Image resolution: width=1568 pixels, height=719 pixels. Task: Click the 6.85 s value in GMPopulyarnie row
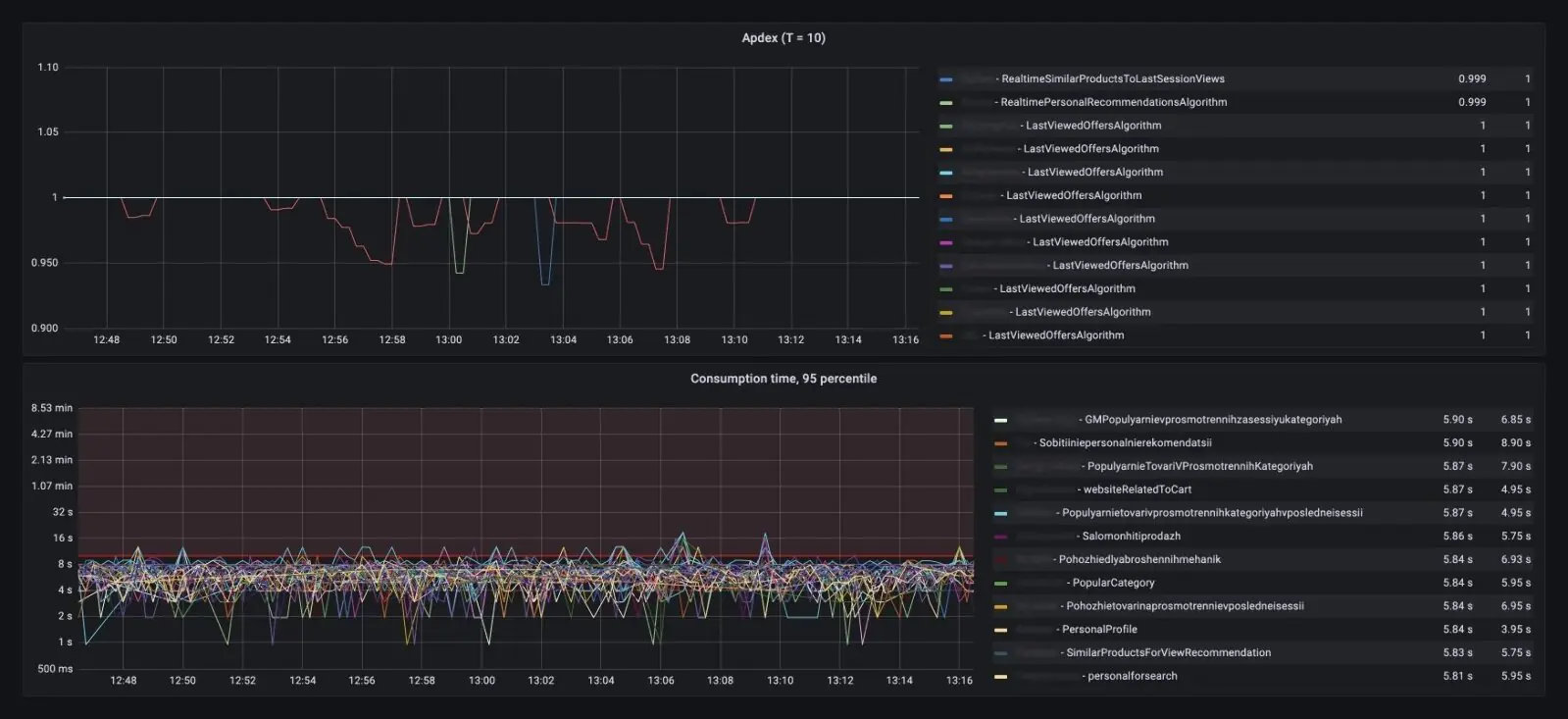pos(1516,420)
